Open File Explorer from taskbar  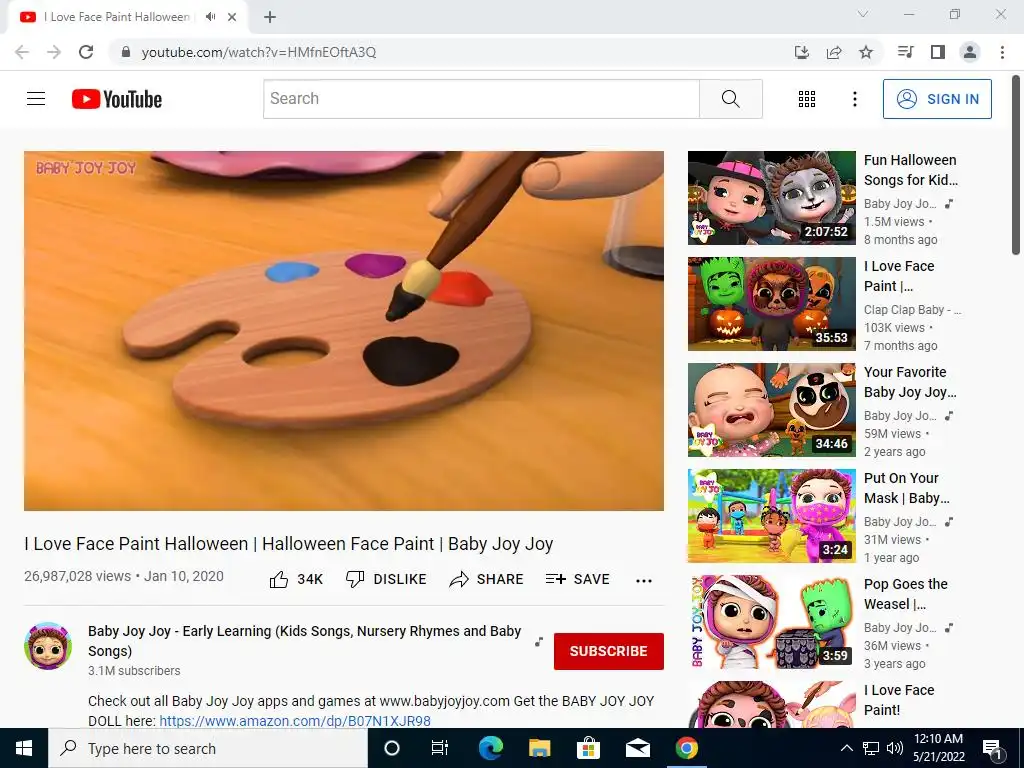click(539, 748)
